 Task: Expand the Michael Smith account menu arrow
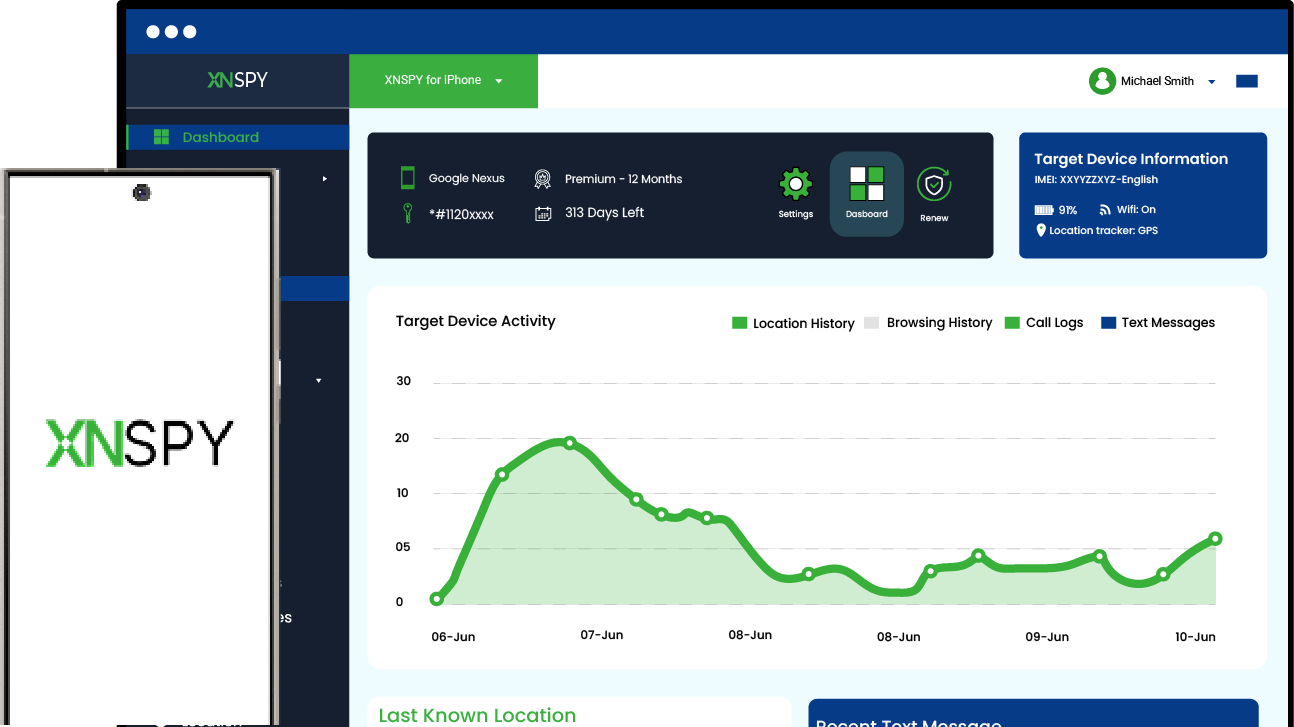point(1212,82)
